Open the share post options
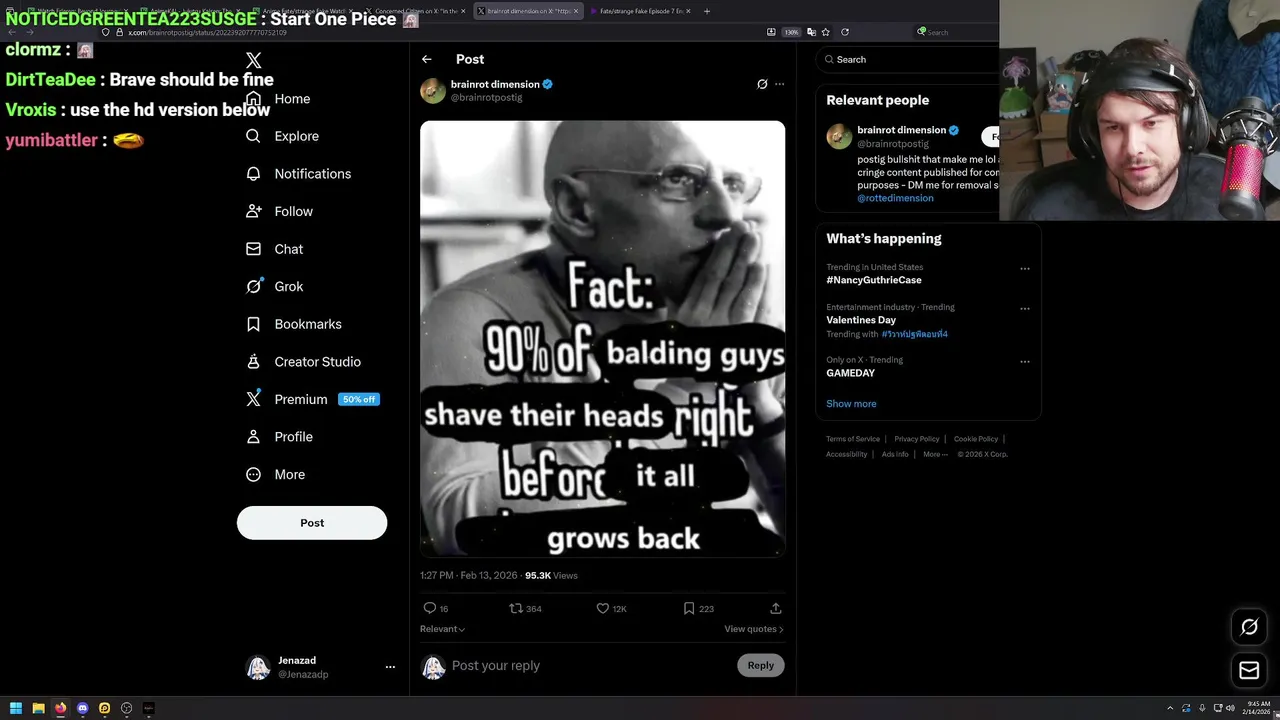Image resolution: width=1280 pixels, height=720 pixels. pos(775,608)
